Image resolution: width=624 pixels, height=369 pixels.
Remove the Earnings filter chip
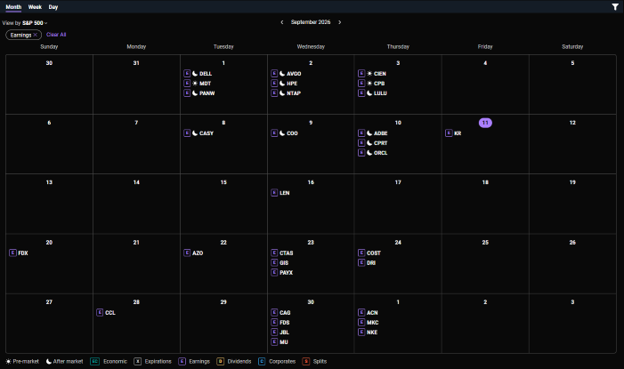[x=35, y=35]
